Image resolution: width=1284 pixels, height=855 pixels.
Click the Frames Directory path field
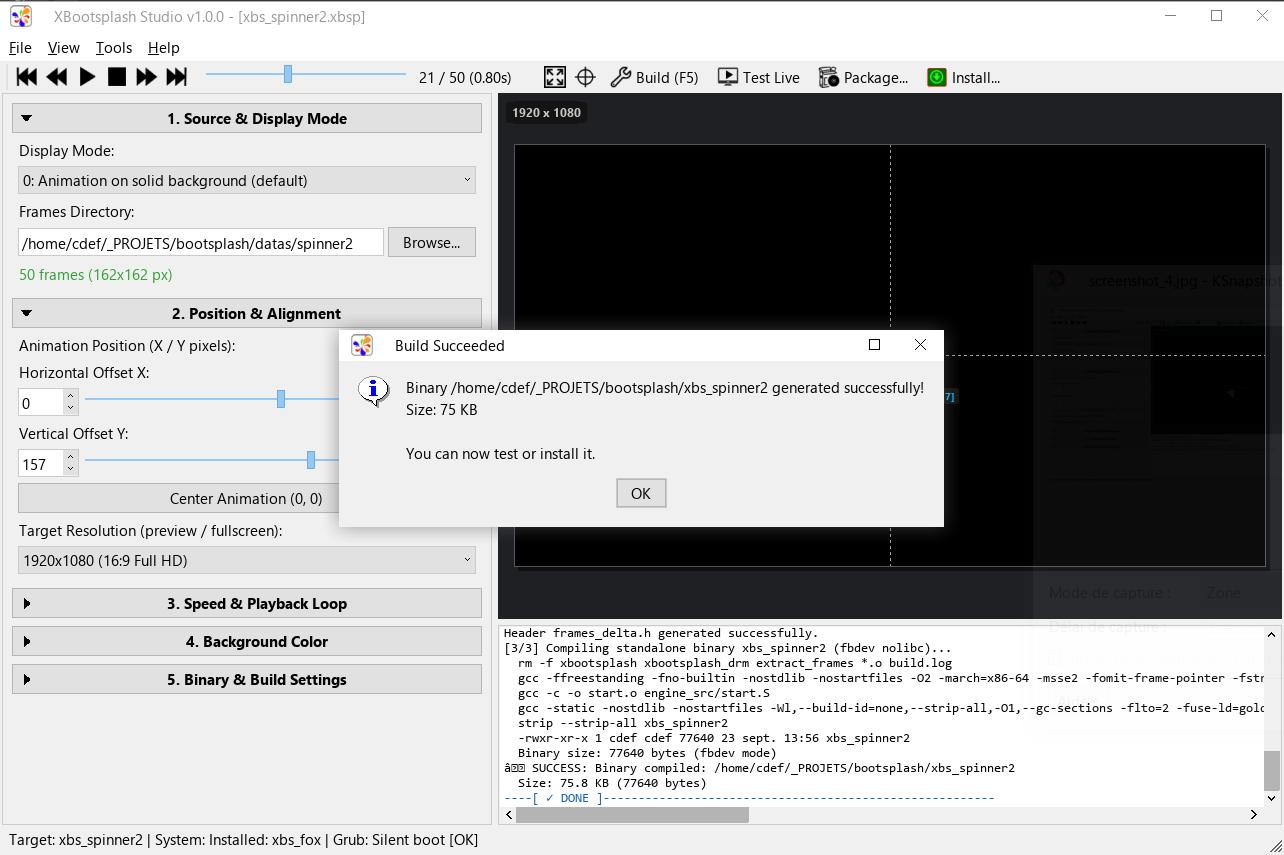pos(201,242)
